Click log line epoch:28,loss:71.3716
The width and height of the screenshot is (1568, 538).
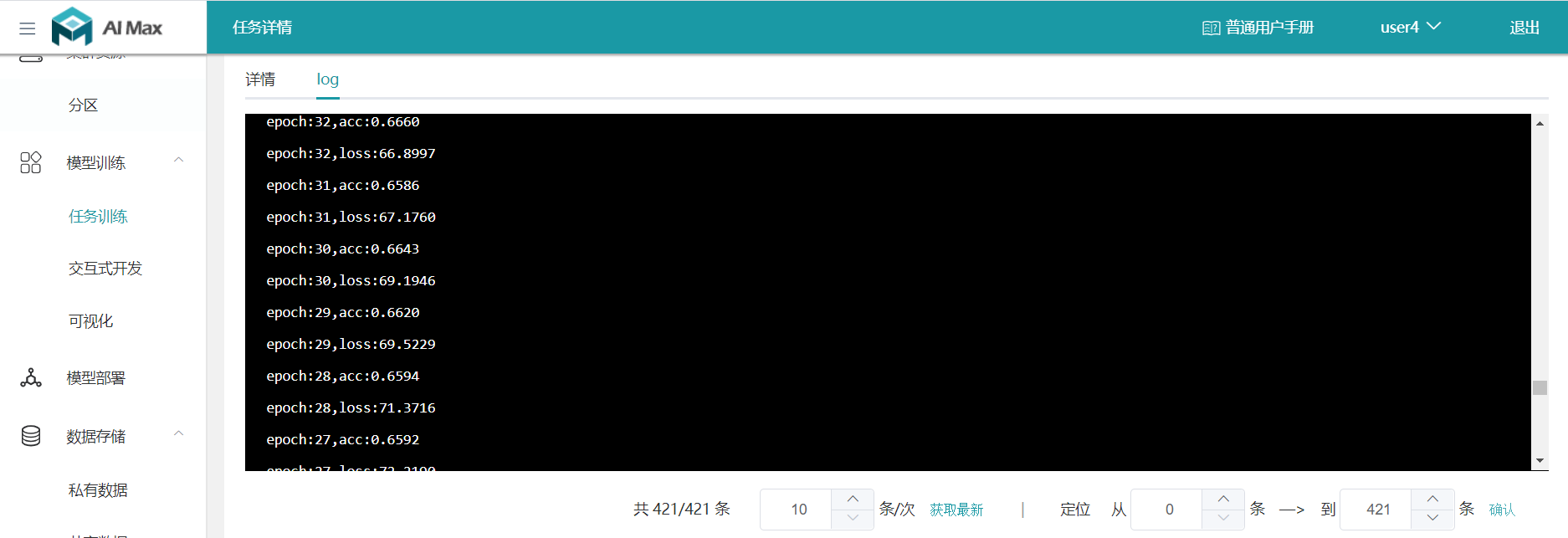[351, 408]
